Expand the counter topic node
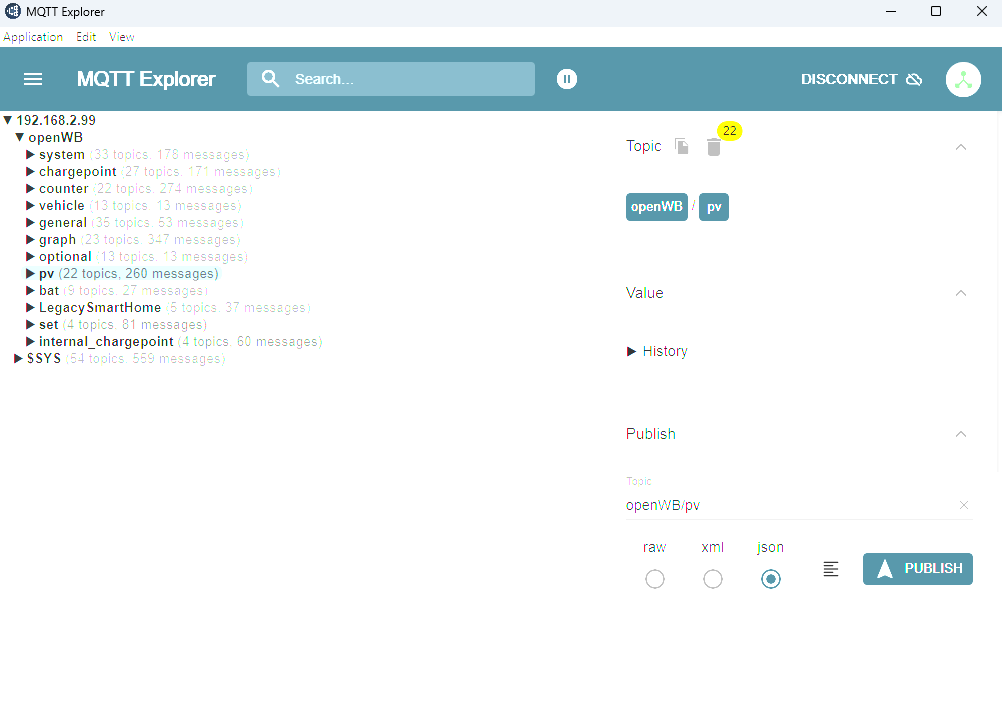 coord(30,189)
